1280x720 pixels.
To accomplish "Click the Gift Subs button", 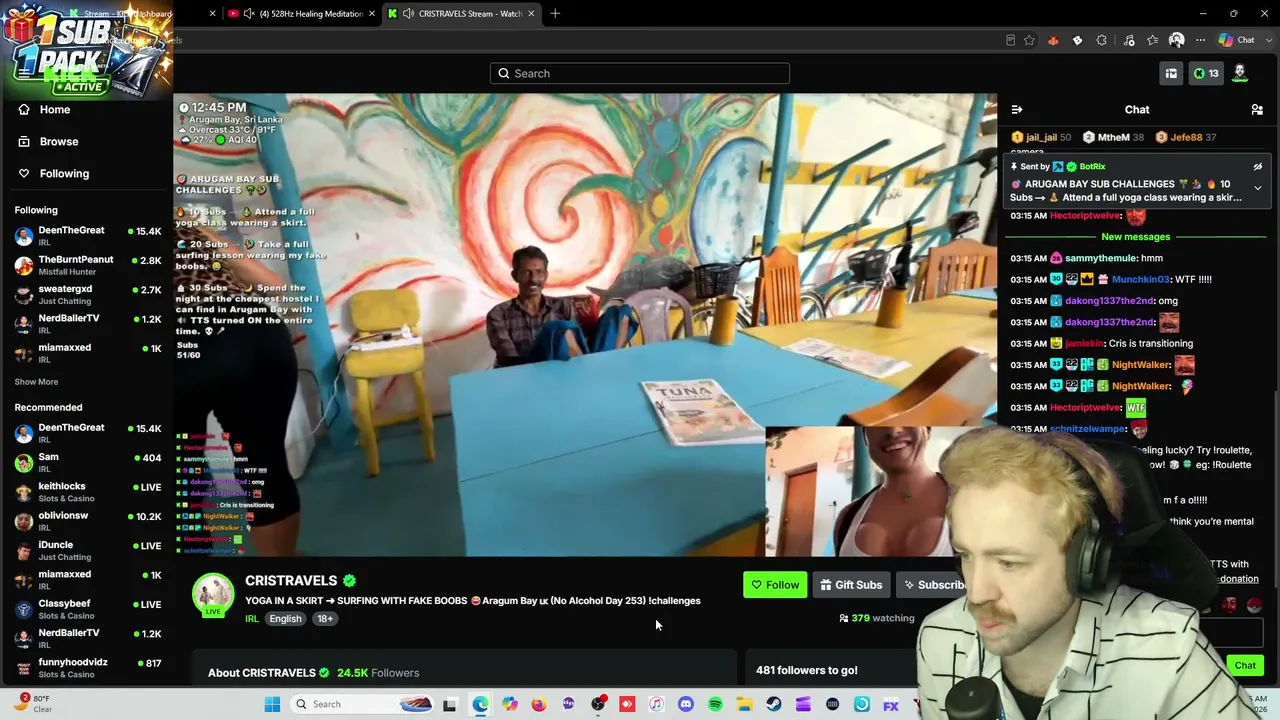I will [x=851, y=585].
